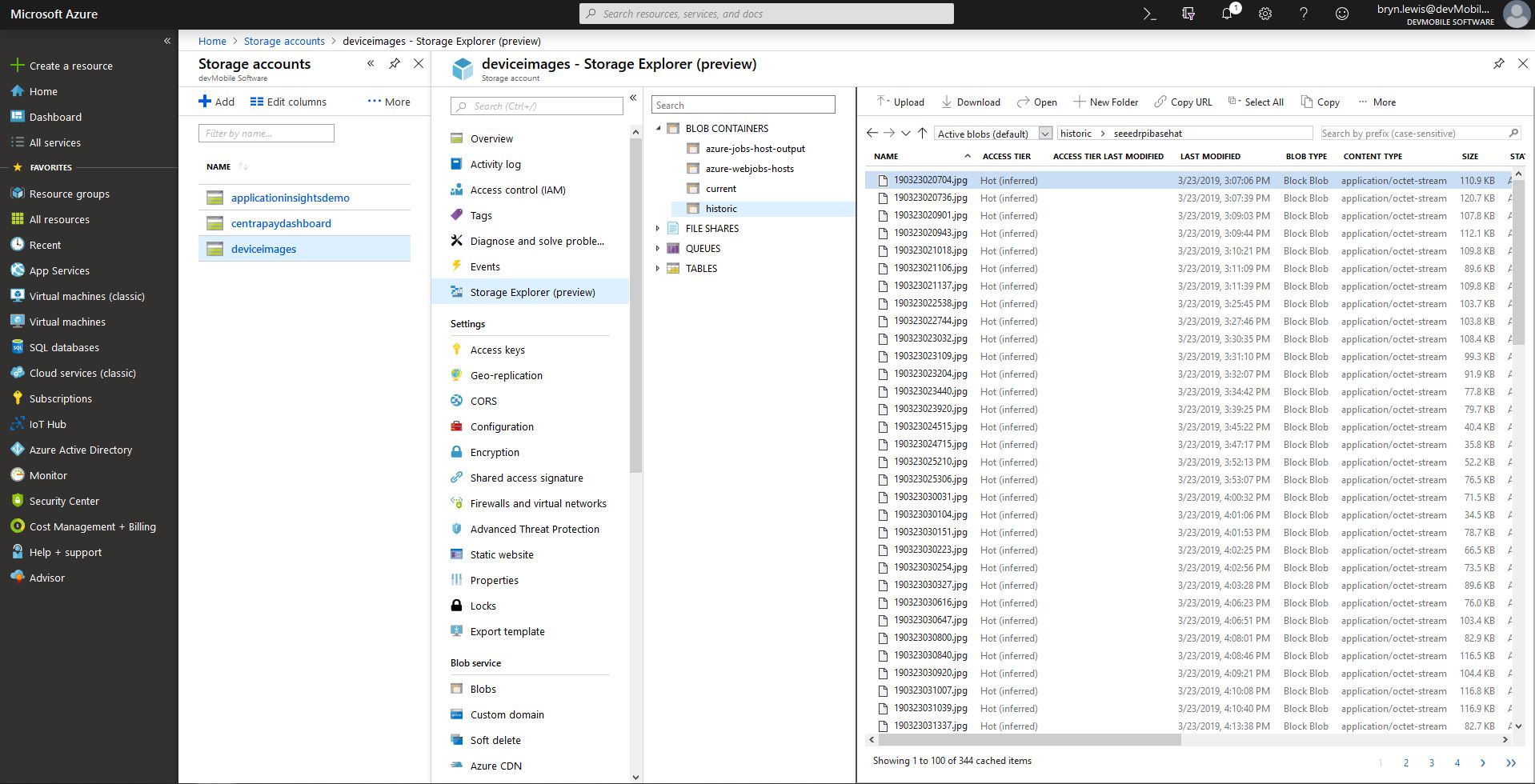Viewport: 1535px width, 784px height.
Task: Open portal settings gear icon
Action: tap(1265, 14)
